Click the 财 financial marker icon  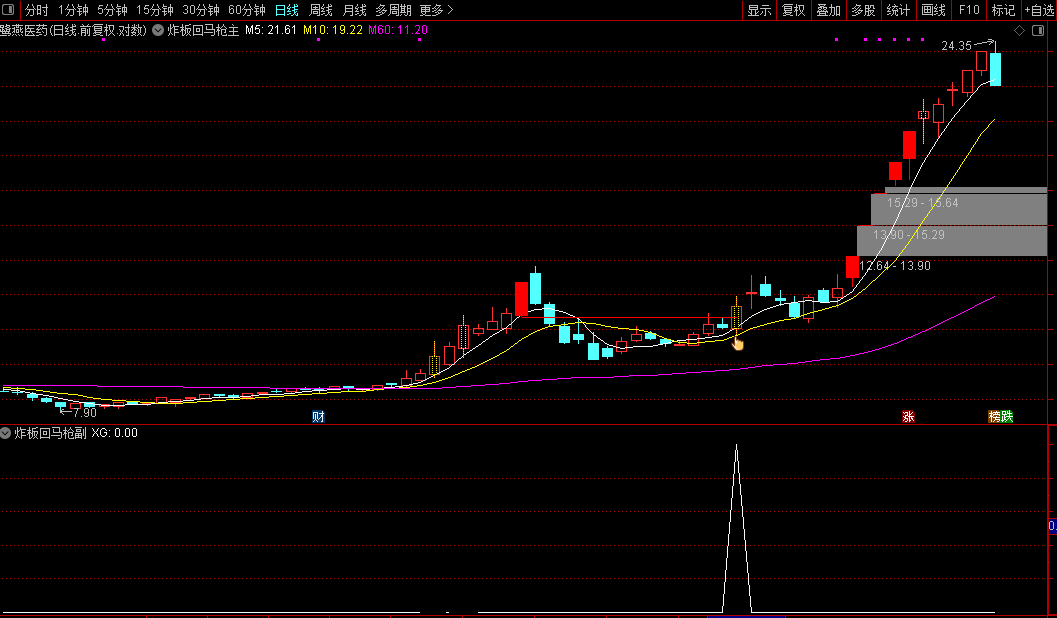click(x=318, y=416)
